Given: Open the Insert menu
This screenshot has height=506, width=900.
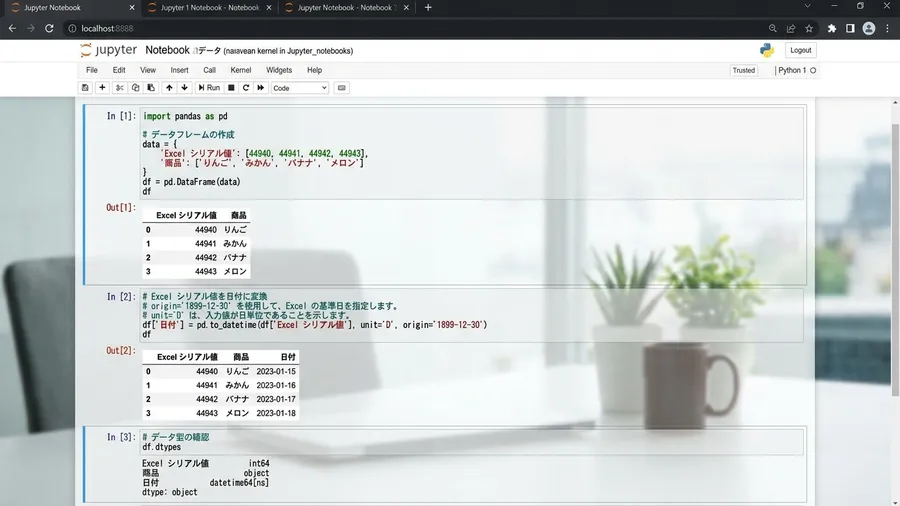Looking at the screenshot, I should pos(179,70).
